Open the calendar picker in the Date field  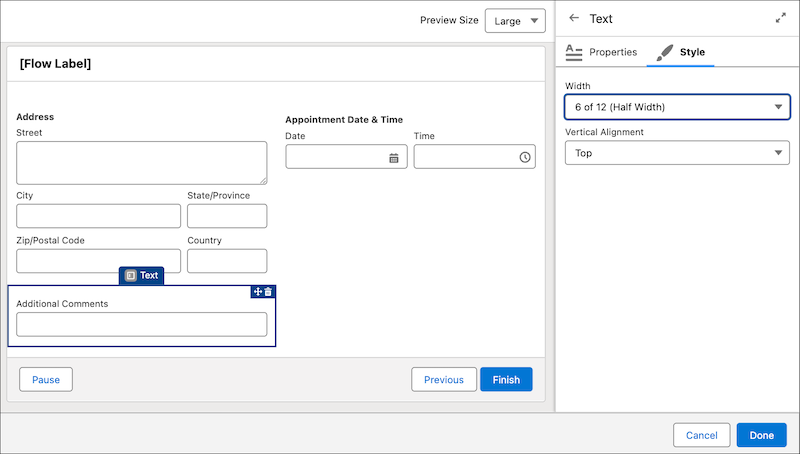394,158
